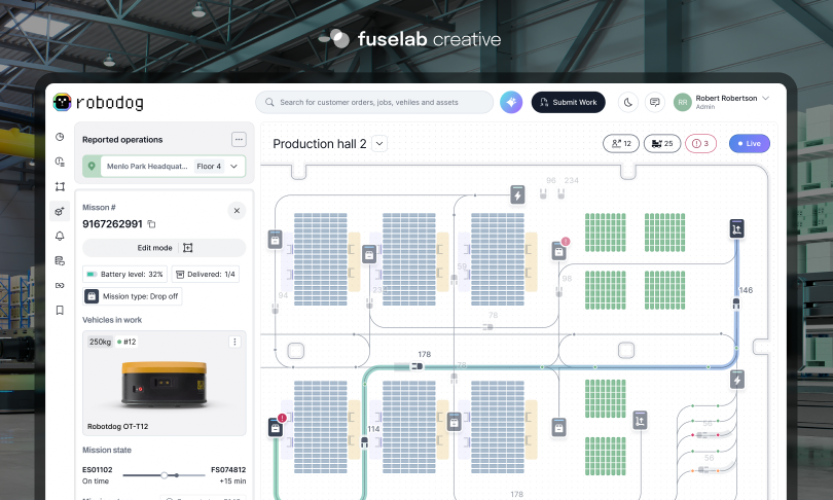The image size is (833, 500).
Task: Click the search field for orders and jobs
Action: tap(375, 102)
